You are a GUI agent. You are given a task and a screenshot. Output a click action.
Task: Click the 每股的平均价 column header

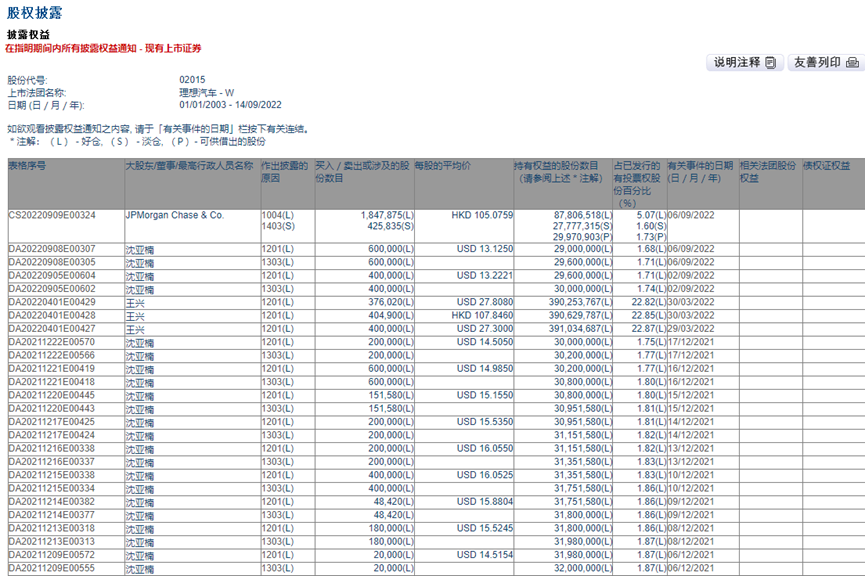[x=443, y=165]
